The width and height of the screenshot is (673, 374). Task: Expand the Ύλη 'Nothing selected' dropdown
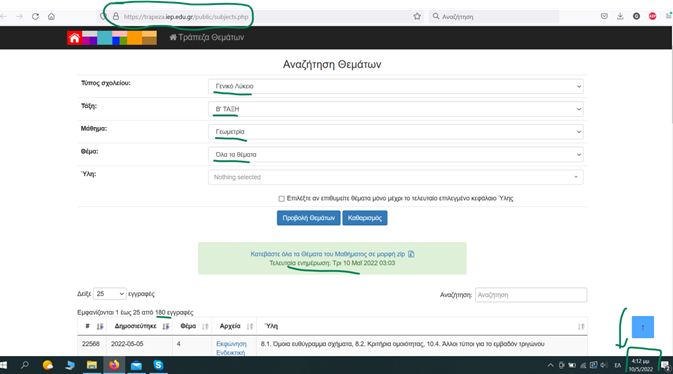pos(395,177)
